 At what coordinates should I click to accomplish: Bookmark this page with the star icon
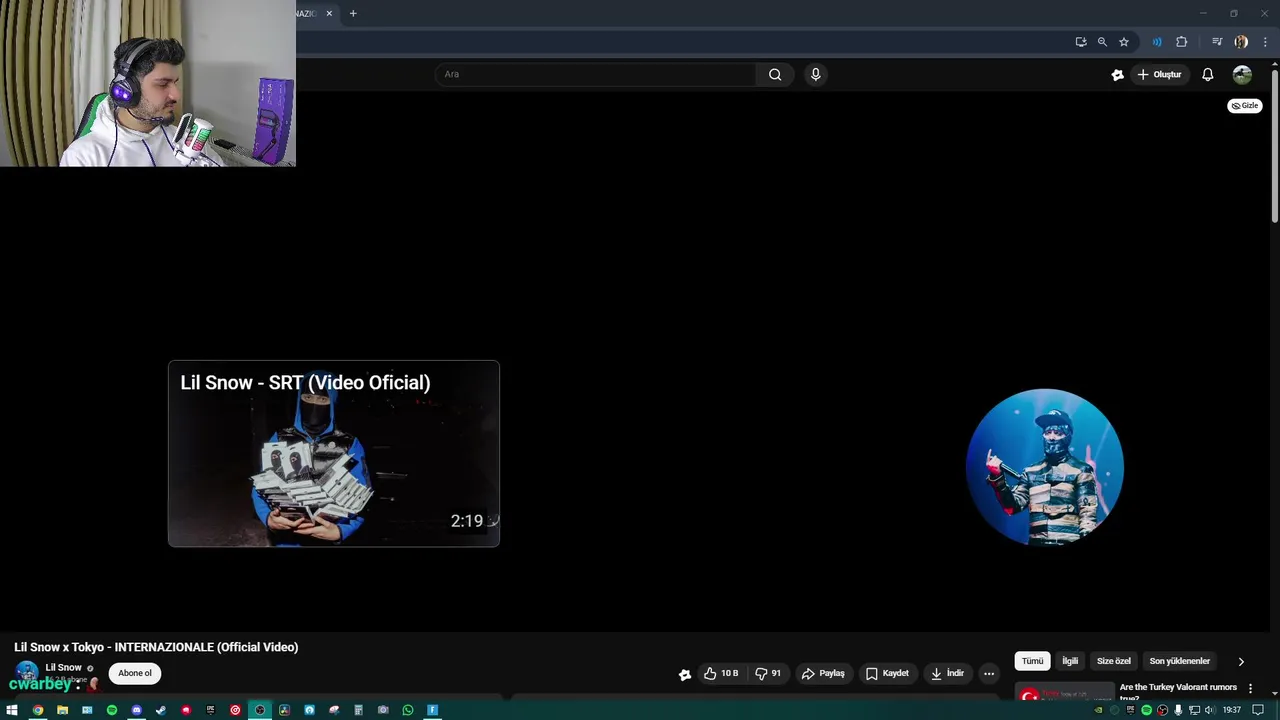coord(1124,42)
